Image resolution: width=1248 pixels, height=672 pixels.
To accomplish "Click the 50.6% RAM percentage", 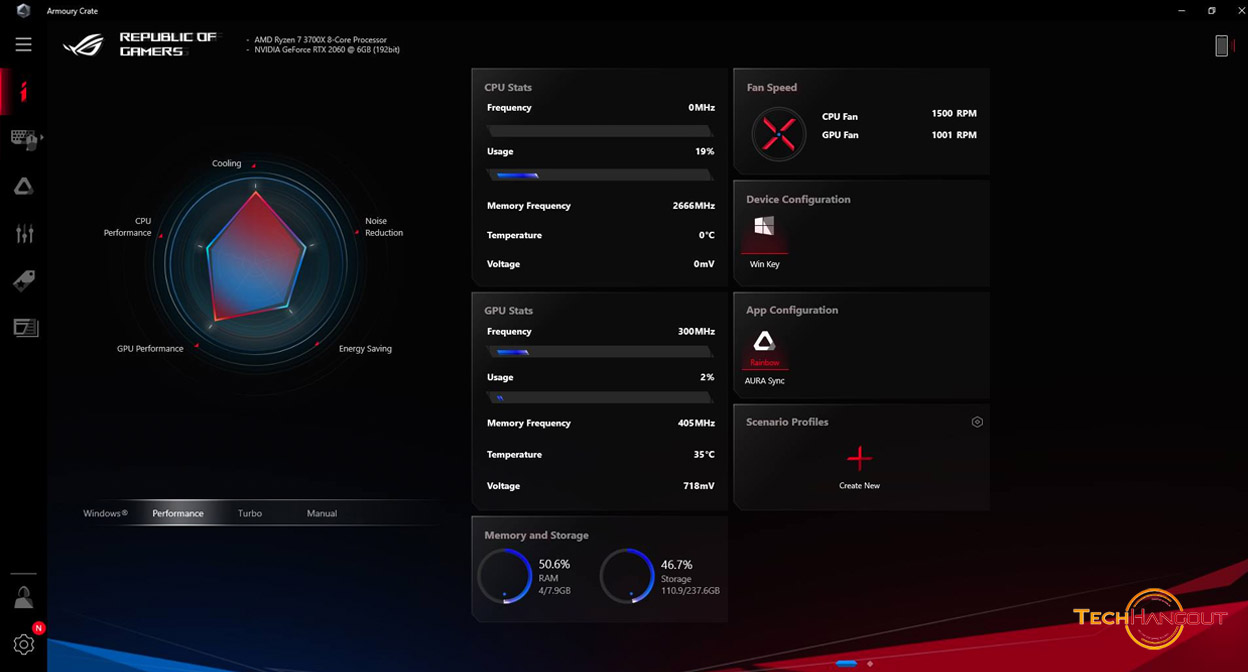I will (554, 565).
